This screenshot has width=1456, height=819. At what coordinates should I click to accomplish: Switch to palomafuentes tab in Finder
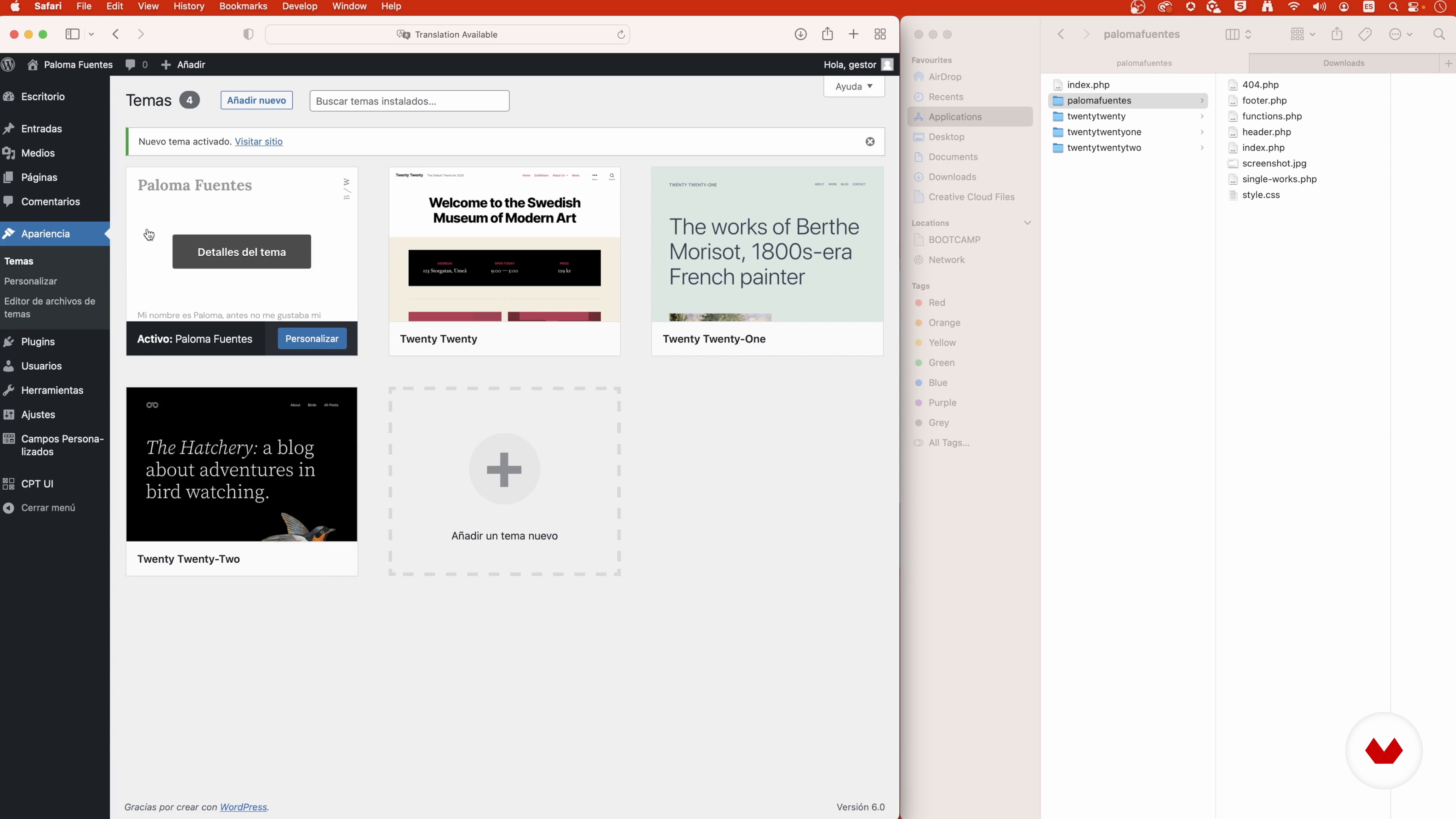pyautogui.click(x=1144, y=63)
